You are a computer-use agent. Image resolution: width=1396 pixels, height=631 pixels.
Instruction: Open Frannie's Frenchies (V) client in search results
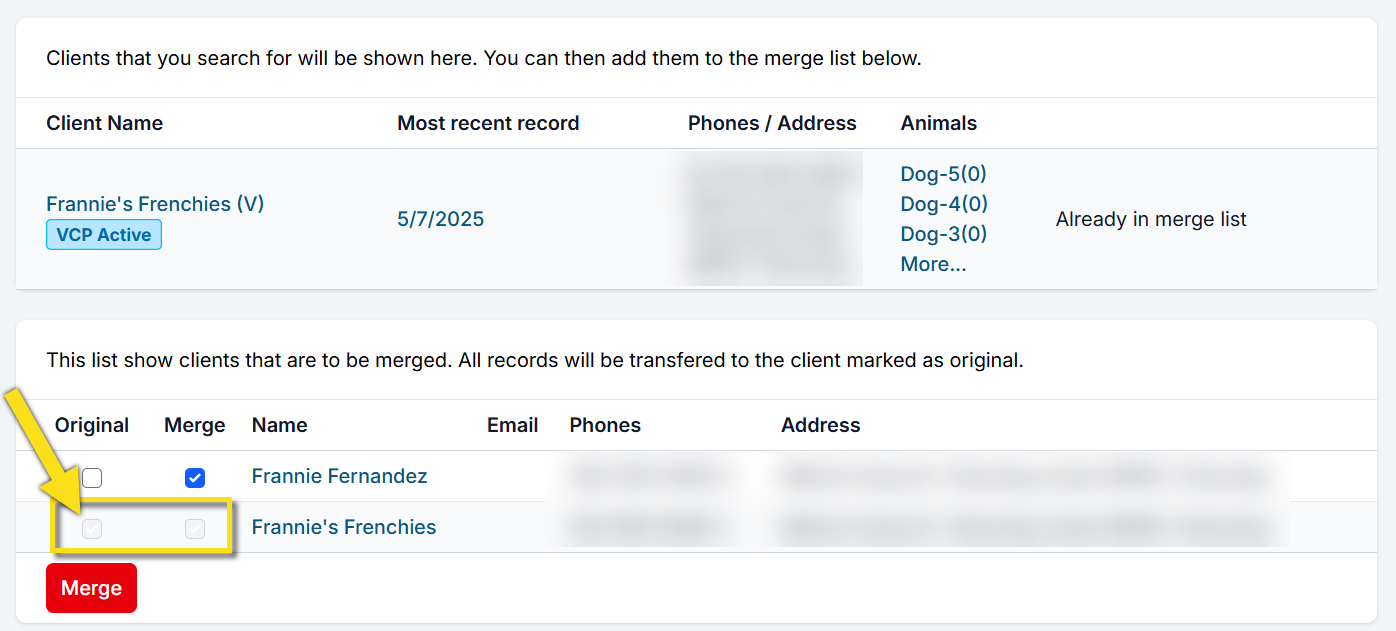pos(155,204)
